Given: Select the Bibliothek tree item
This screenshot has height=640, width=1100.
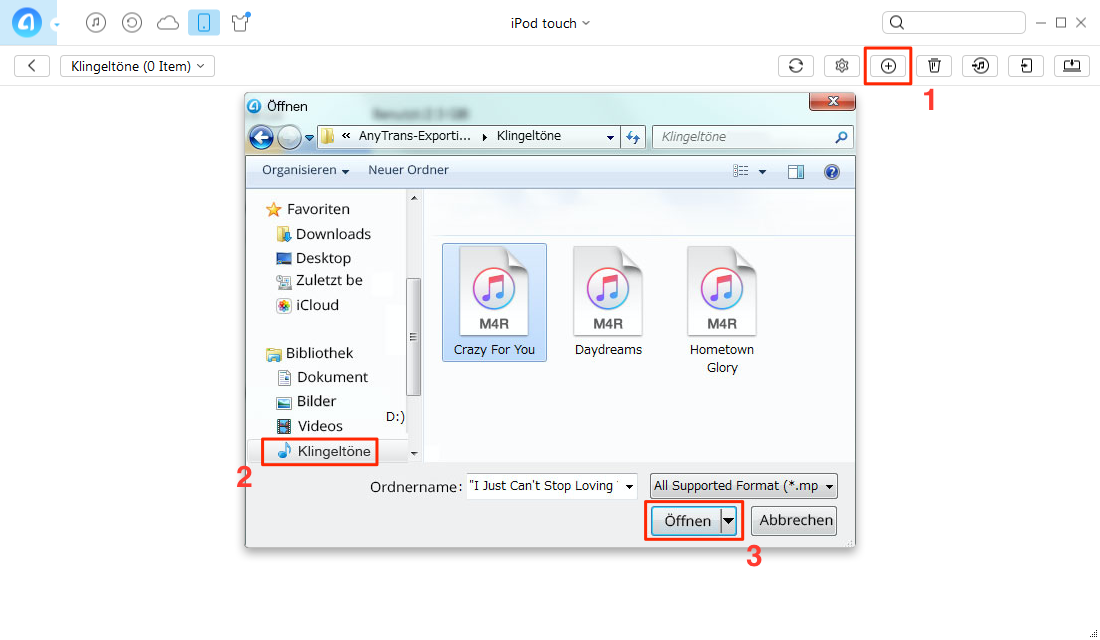Looking at the screenshot, I should pos(309,353).
